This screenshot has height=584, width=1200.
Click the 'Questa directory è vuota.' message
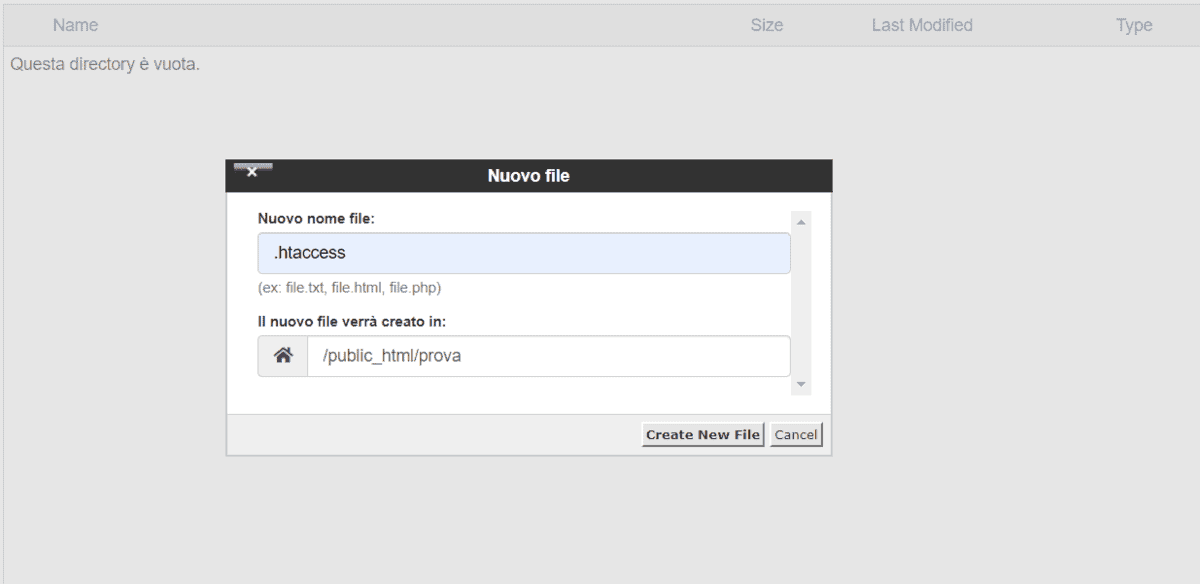click(x=105, y=65)
